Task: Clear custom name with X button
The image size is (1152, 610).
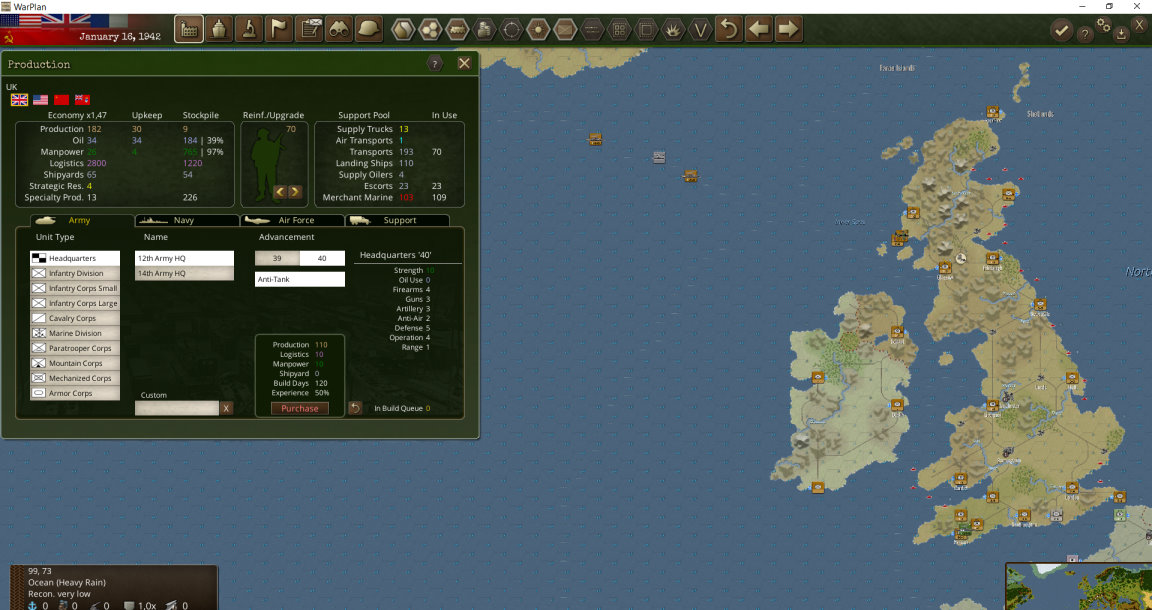Action: (226, 408)
